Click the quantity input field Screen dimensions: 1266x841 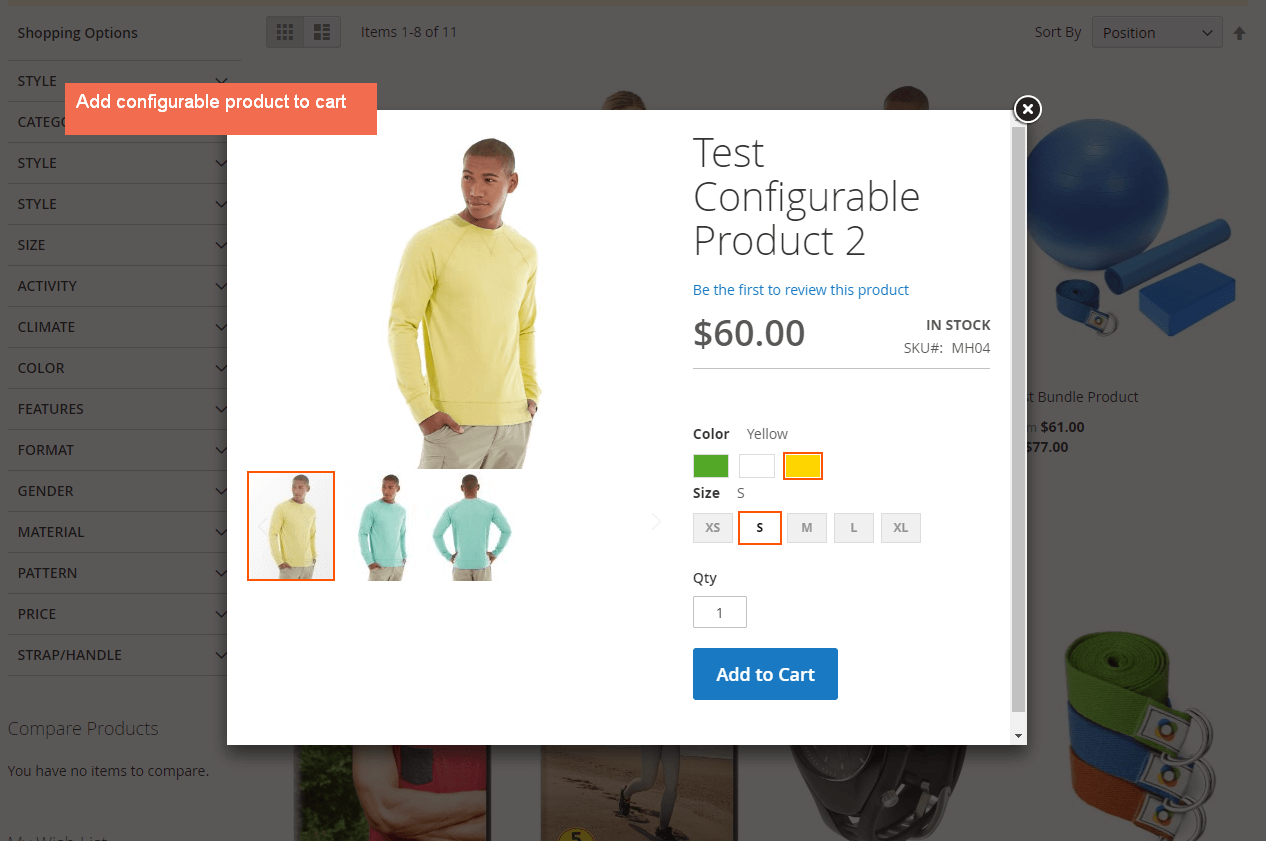tap(720, 612)
